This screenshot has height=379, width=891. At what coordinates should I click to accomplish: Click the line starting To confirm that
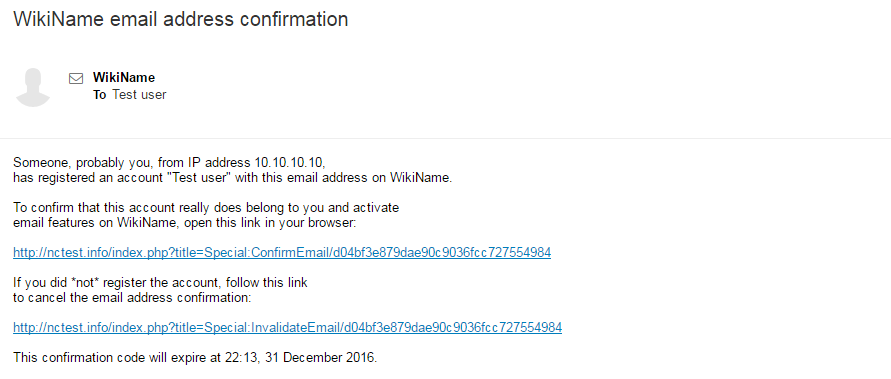[206, 208]
